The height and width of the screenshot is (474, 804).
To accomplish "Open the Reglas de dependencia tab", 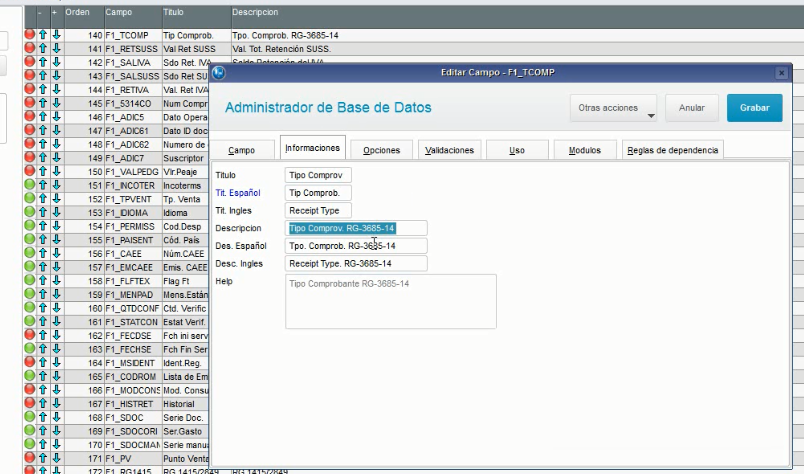I will tap(672, 150).
